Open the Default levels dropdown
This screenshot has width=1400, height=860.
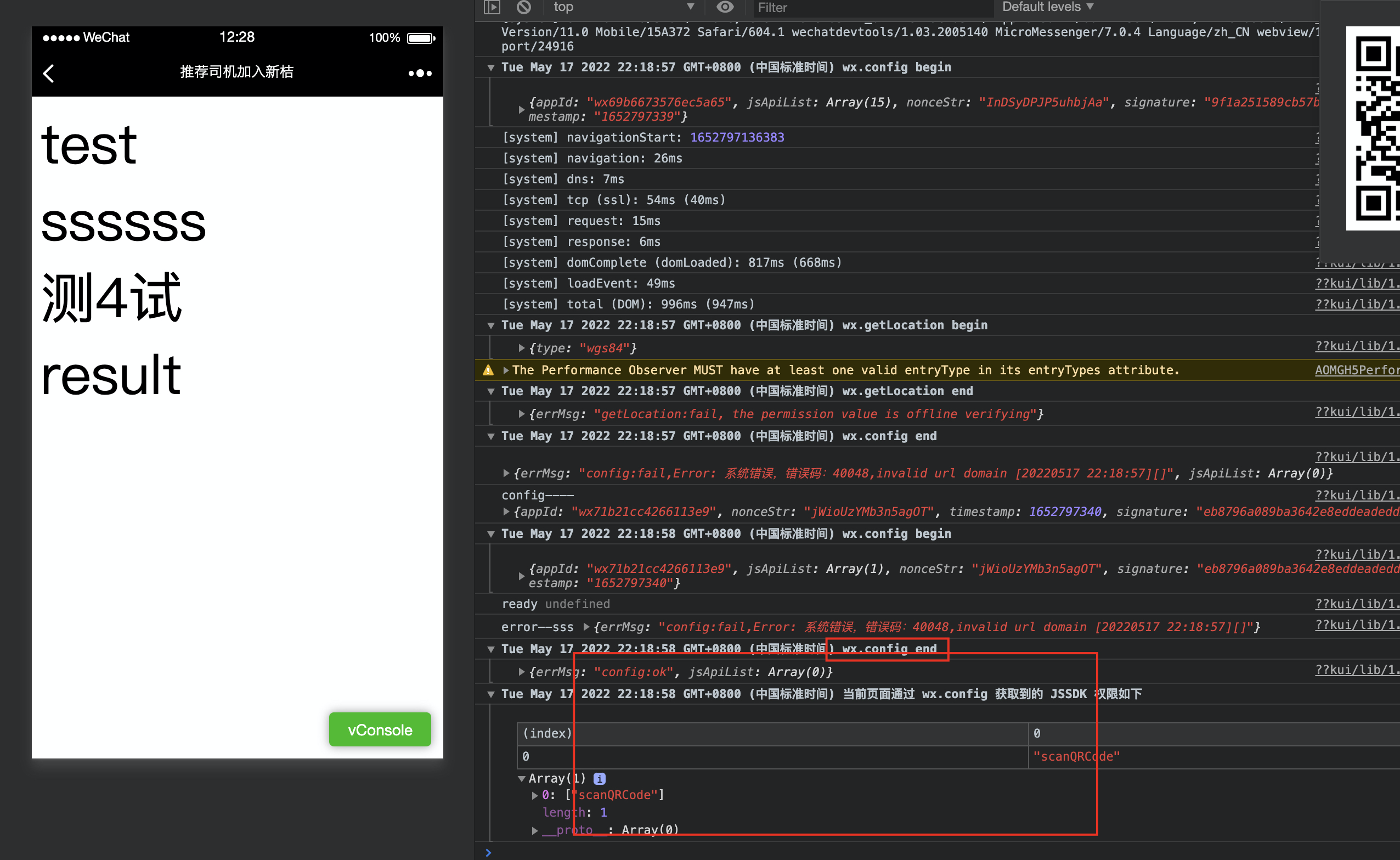pos(1047,7)
